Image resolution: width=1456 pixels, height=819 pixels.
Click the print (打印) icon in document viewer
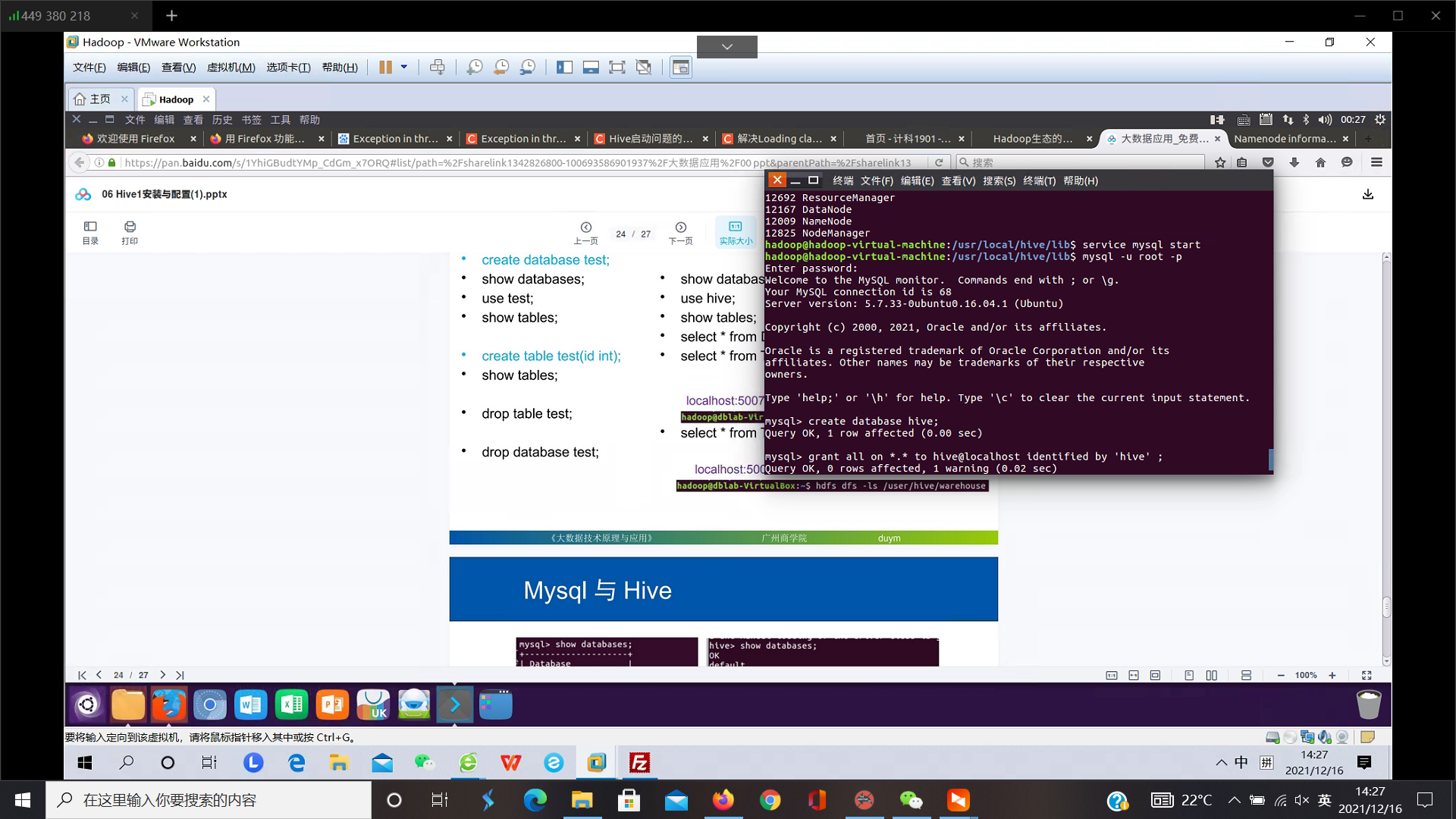pos(130,232)
